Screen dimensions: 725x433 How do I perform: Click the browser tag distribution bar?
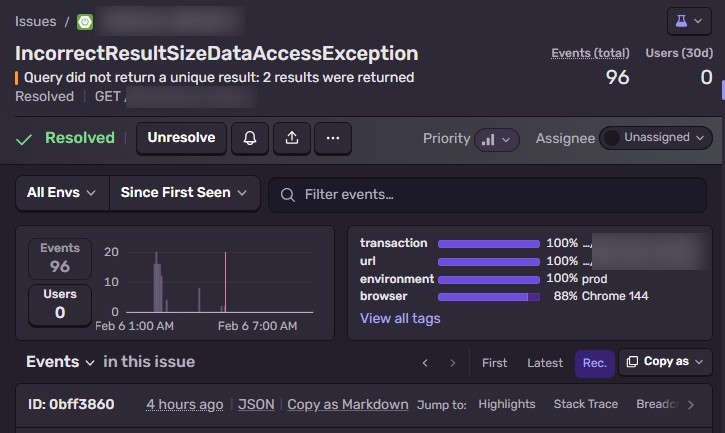click(x=489, y=297)
